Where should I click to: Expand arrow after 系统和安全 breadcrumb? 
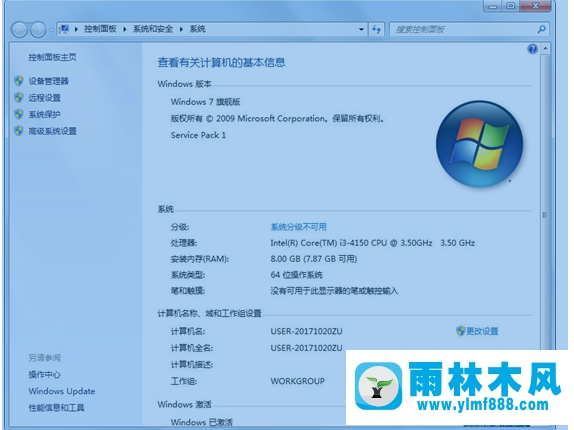181,29
